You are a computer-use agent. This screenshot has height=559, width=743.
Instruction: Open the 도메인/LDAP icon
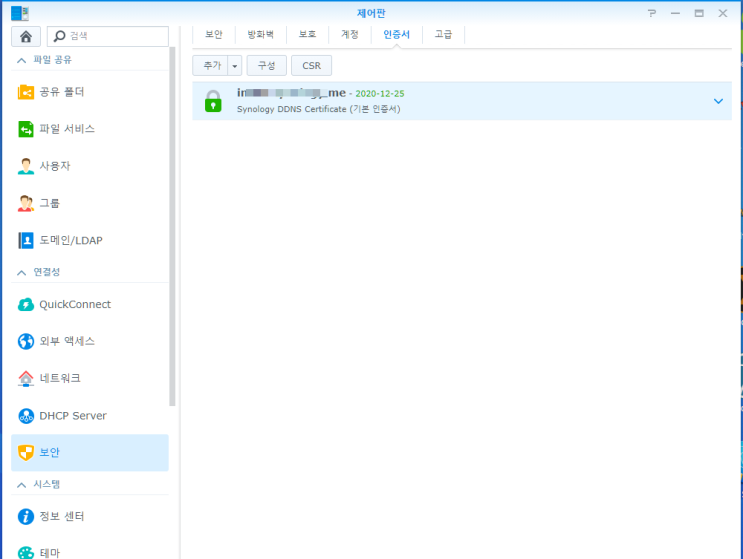tap(26, 240)
